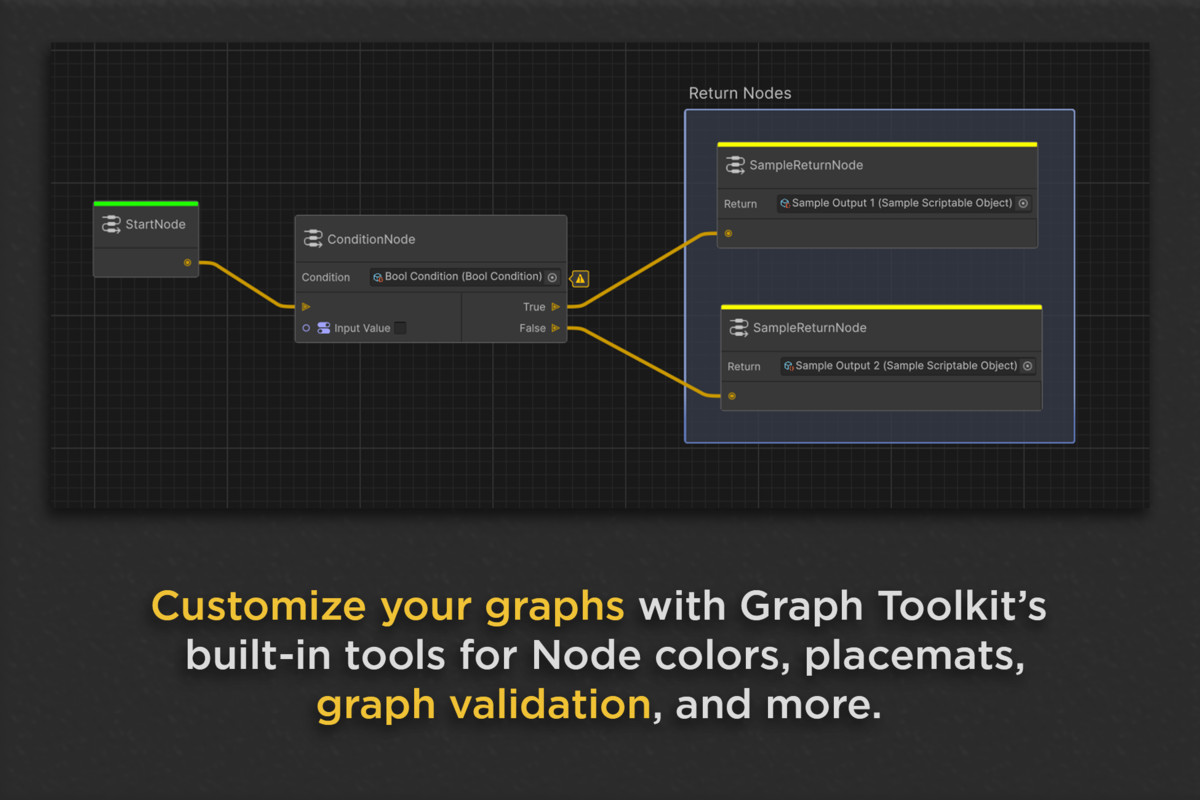Click input port of bottom SampleReturnNode
1200x800 pixels.
[x=732, y=396]
